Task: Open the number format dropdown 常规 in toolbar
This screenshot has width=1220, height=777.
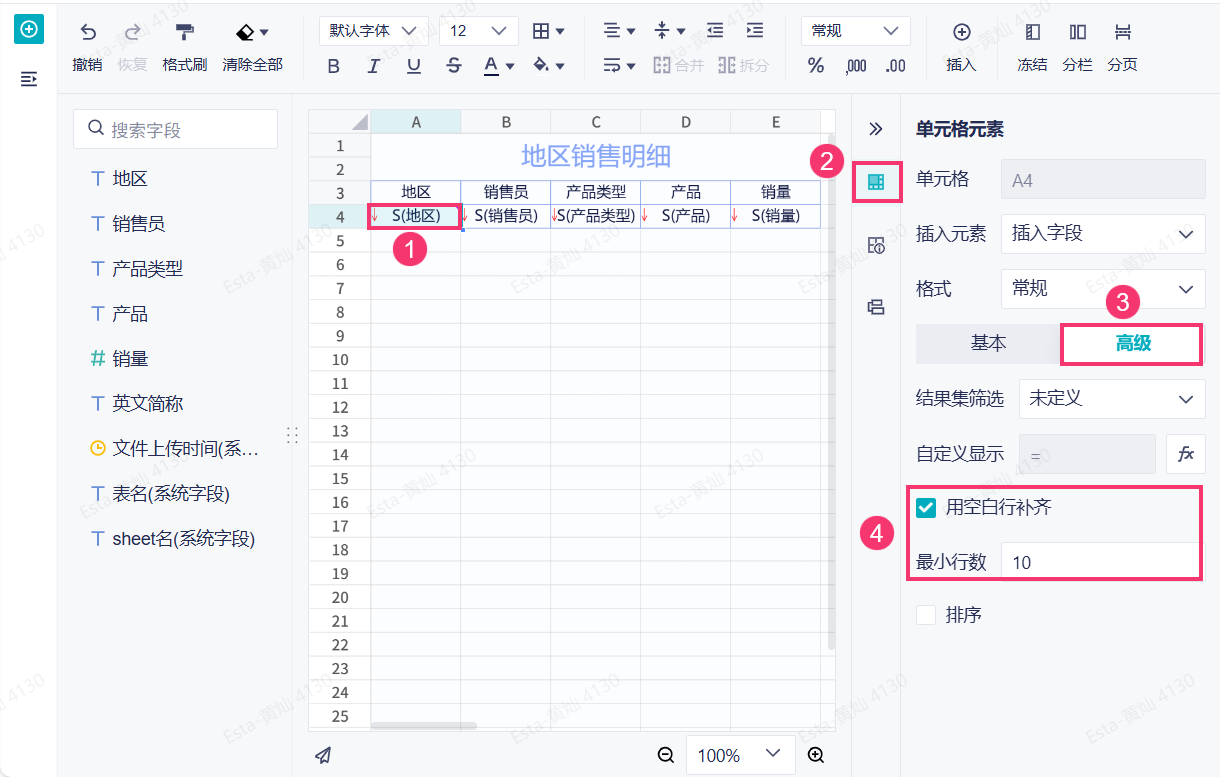Action: 856,31
